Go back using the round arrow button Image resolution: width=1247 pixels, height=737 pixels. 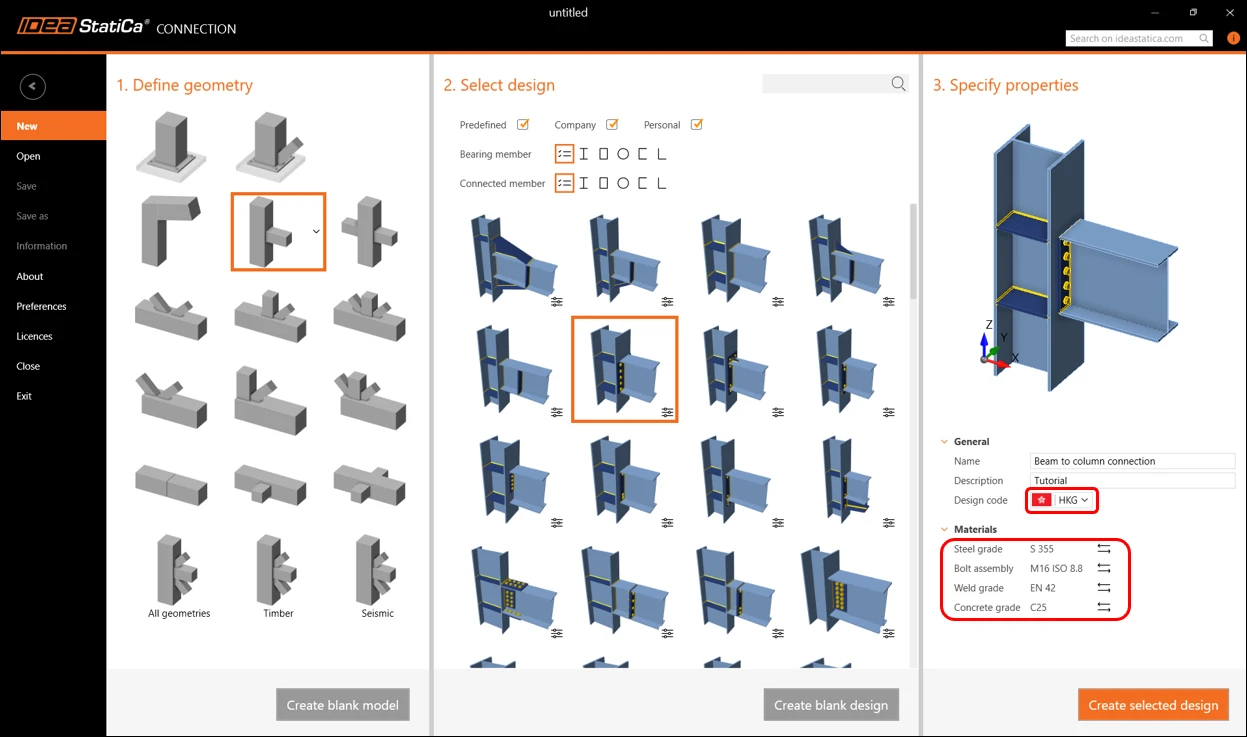[32, 87]
